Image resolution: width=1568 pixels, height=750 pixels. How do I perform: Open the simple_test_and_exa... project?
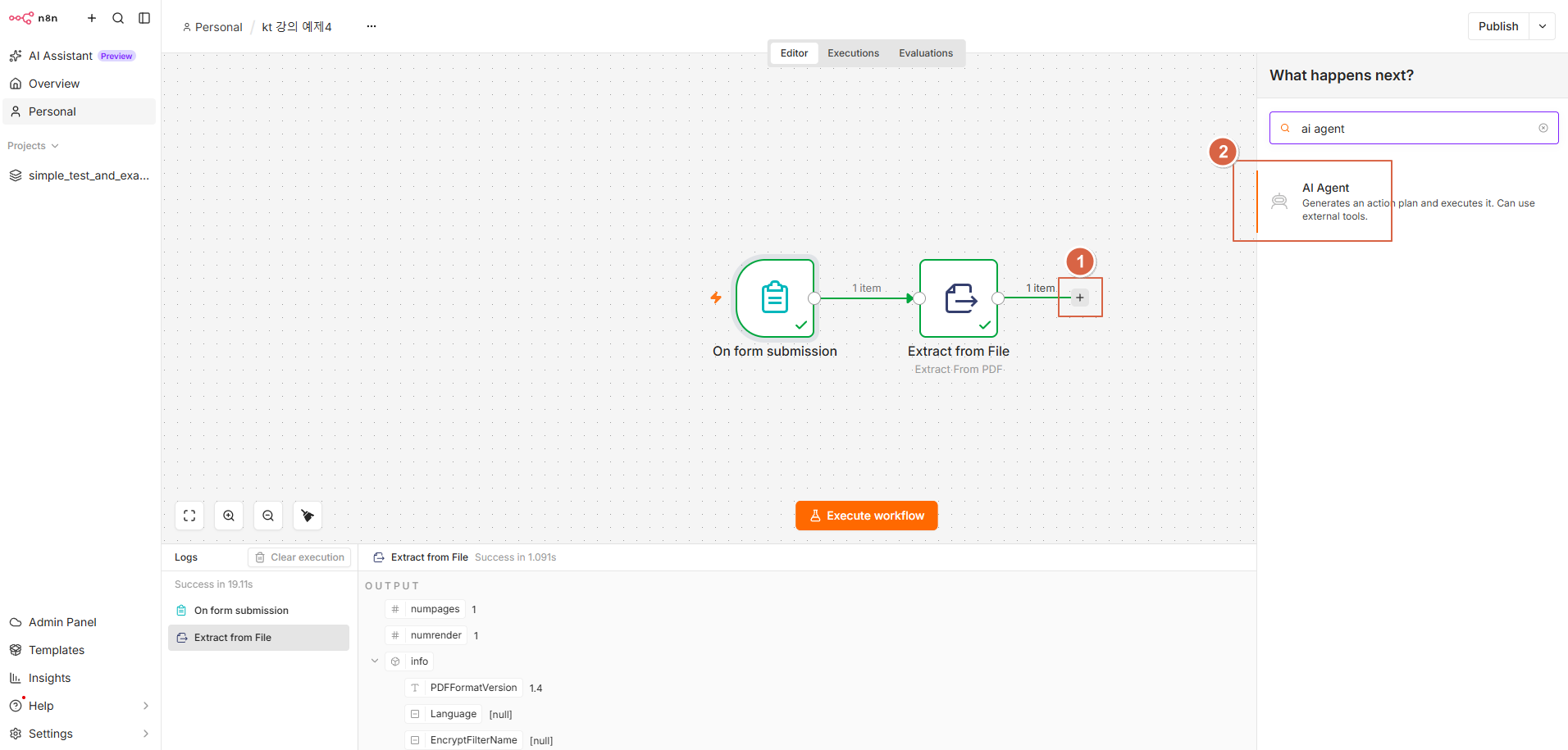[x=79, y=175]
